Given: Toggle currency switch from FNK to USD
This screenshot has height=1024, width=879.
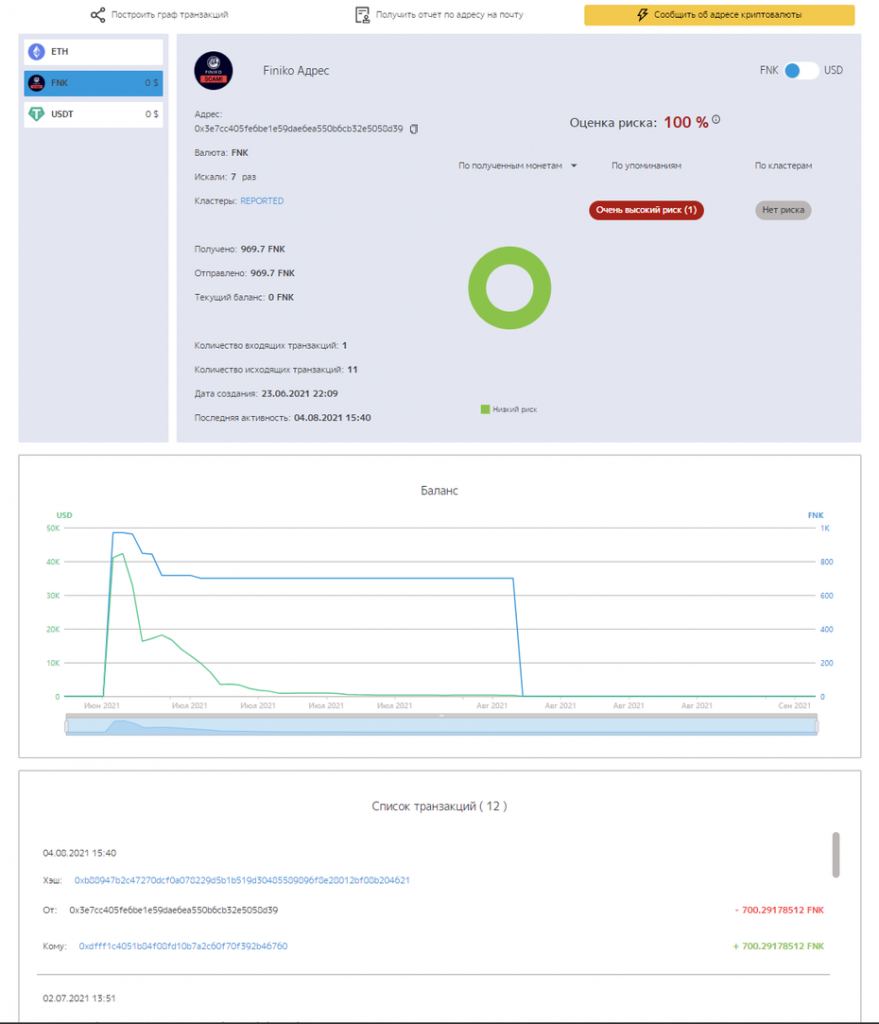Looking at the screenshot, I should (801, 71).
